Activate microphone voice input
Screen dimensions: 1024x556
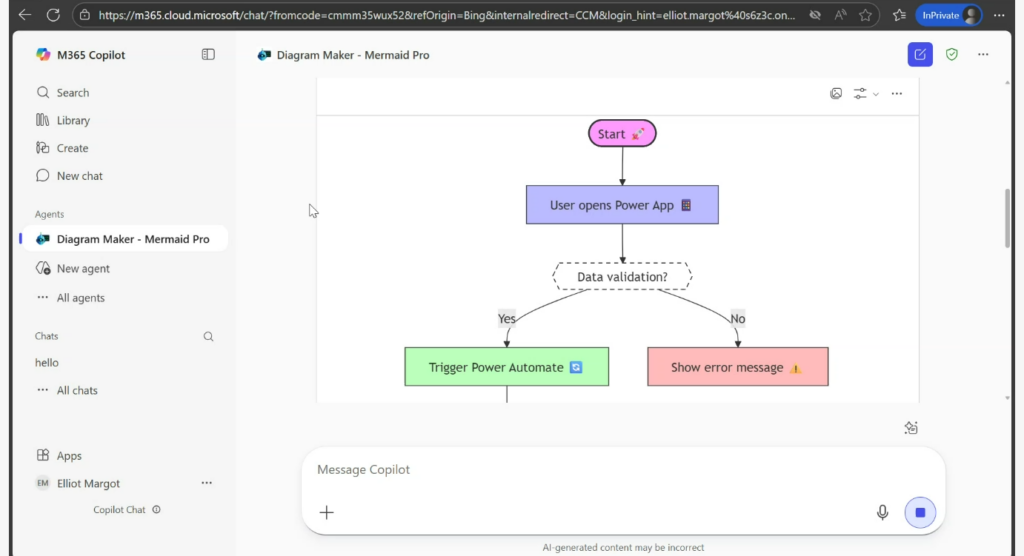(x=882, y=513)
